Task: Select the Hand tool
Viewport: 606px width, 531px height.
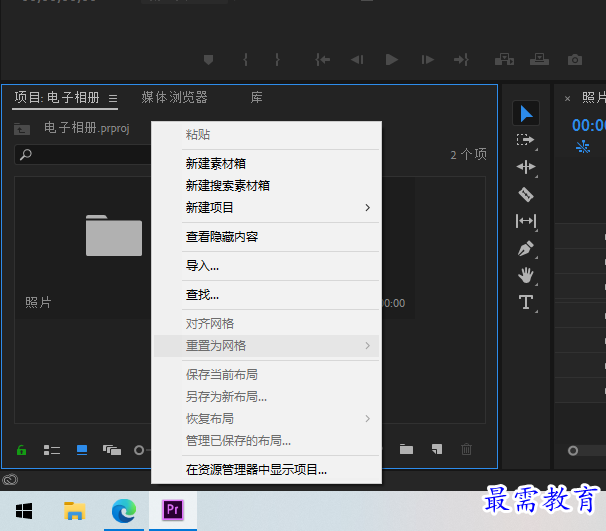Action: [526, 275]
